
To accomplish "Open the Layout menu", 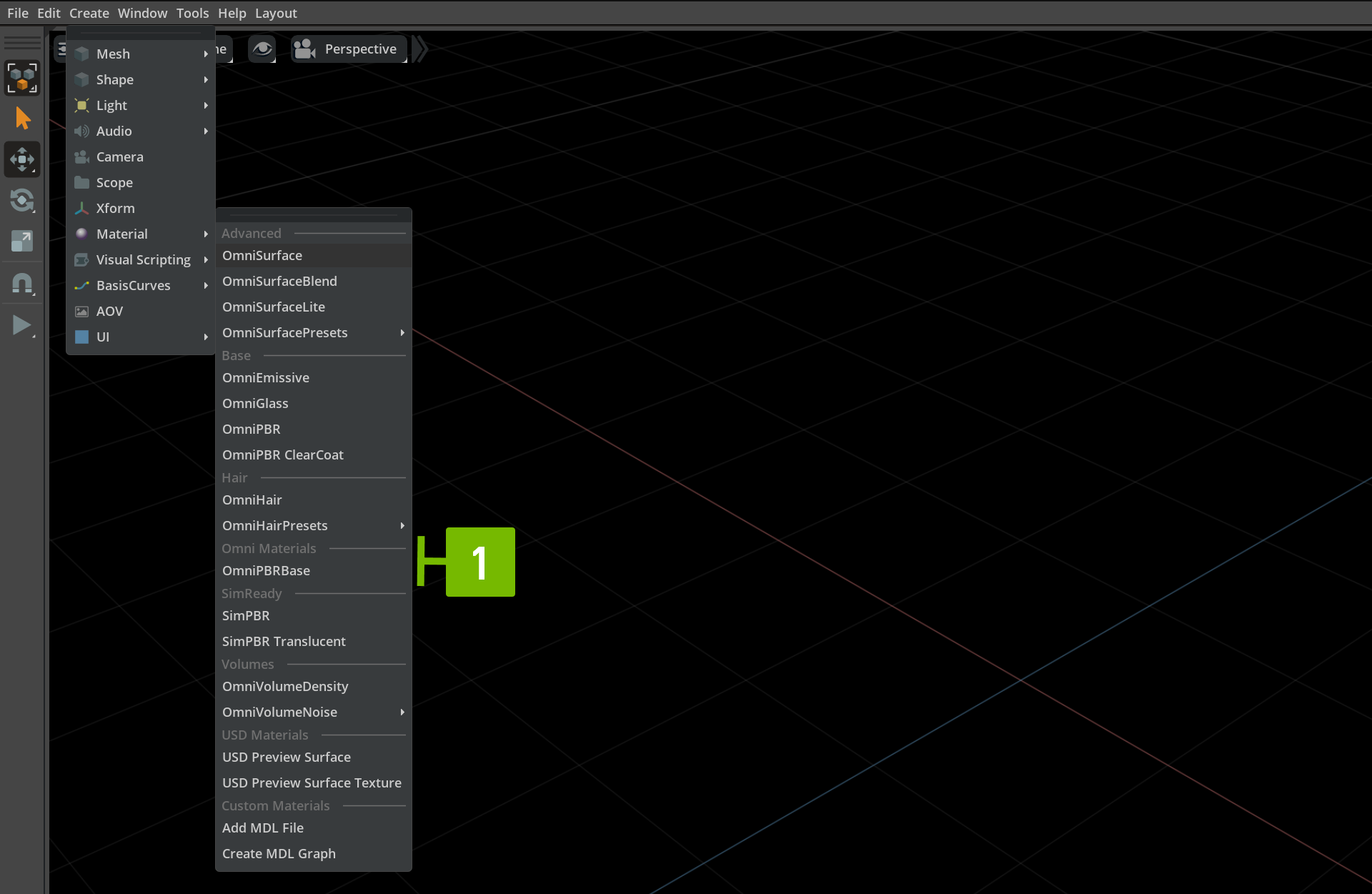I will pyautogui.click(x=276, y=13).
